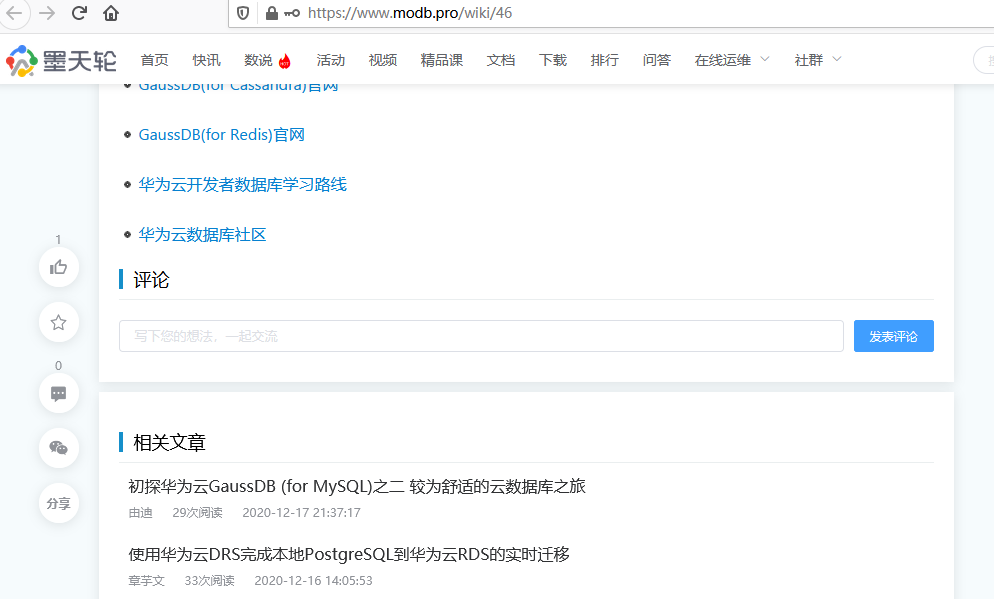Open article 初探华为云GaussDB (for MySQL)之二
Image resolution: width=994 pixels, height=599 pixels.
pyautogui.click(x=357, y=487)
